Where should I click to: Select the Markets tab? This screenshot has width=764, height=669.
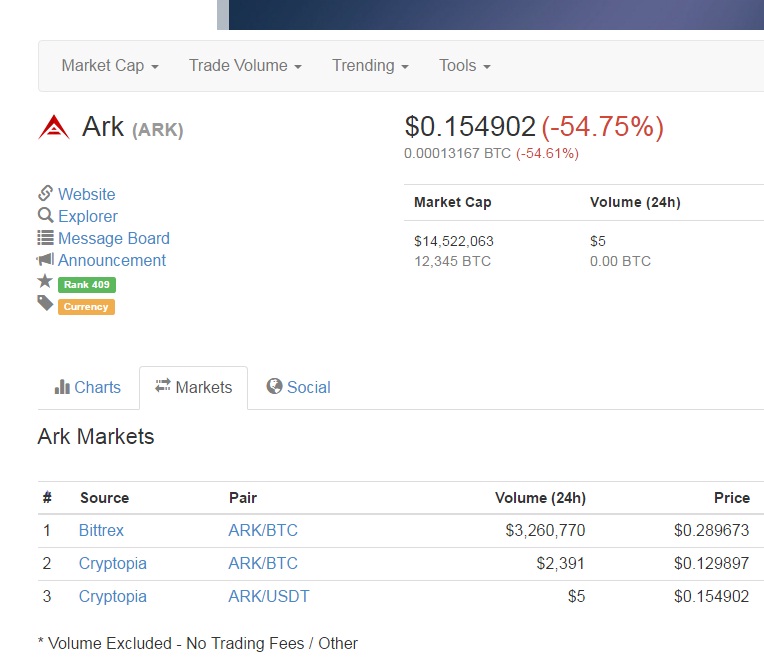(x=193, y=387)
